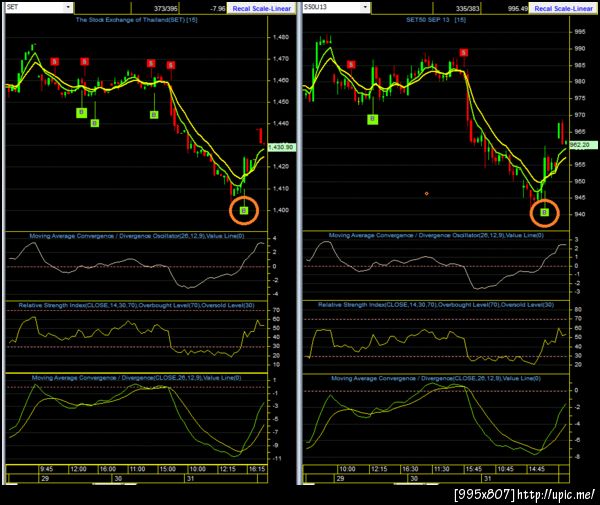Click the 15:00 time label on SET axis
Image resolution: width=600 pixels, height=505 pixels.
point(168,469)
